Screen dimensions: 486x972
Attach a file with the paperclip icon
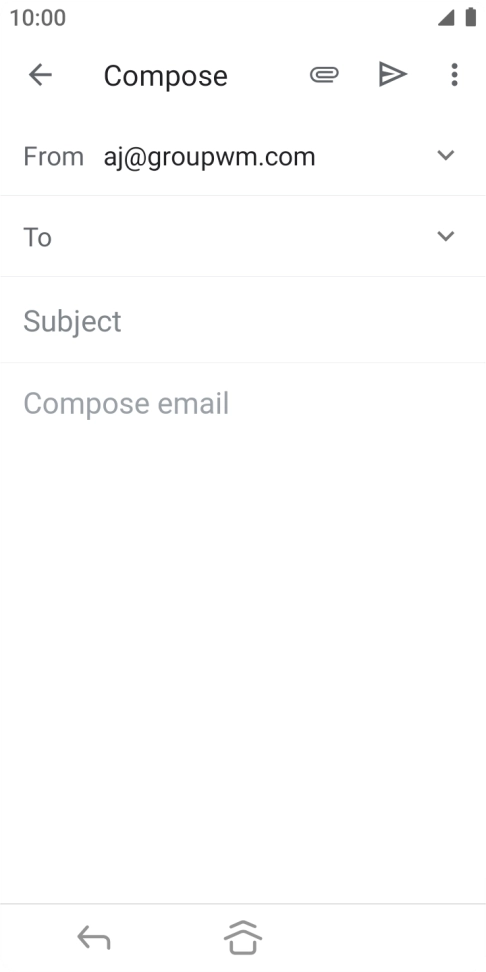(324, 75)
